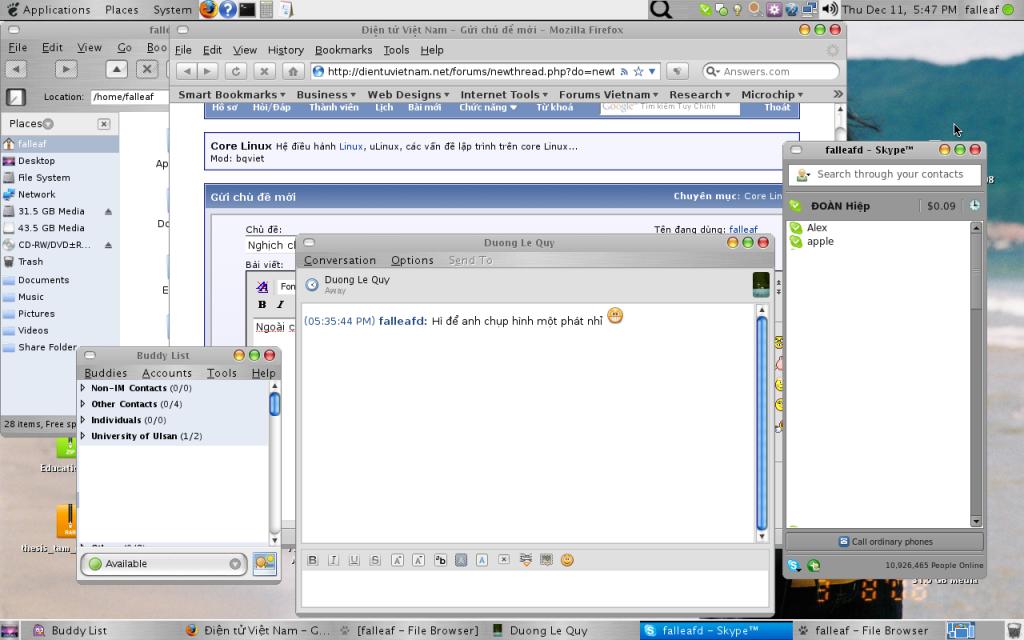The width and height of the screenshot is (1024, 640).
Task: Open Buddies menu in Buddy List
Action: (x=105, y=373)
